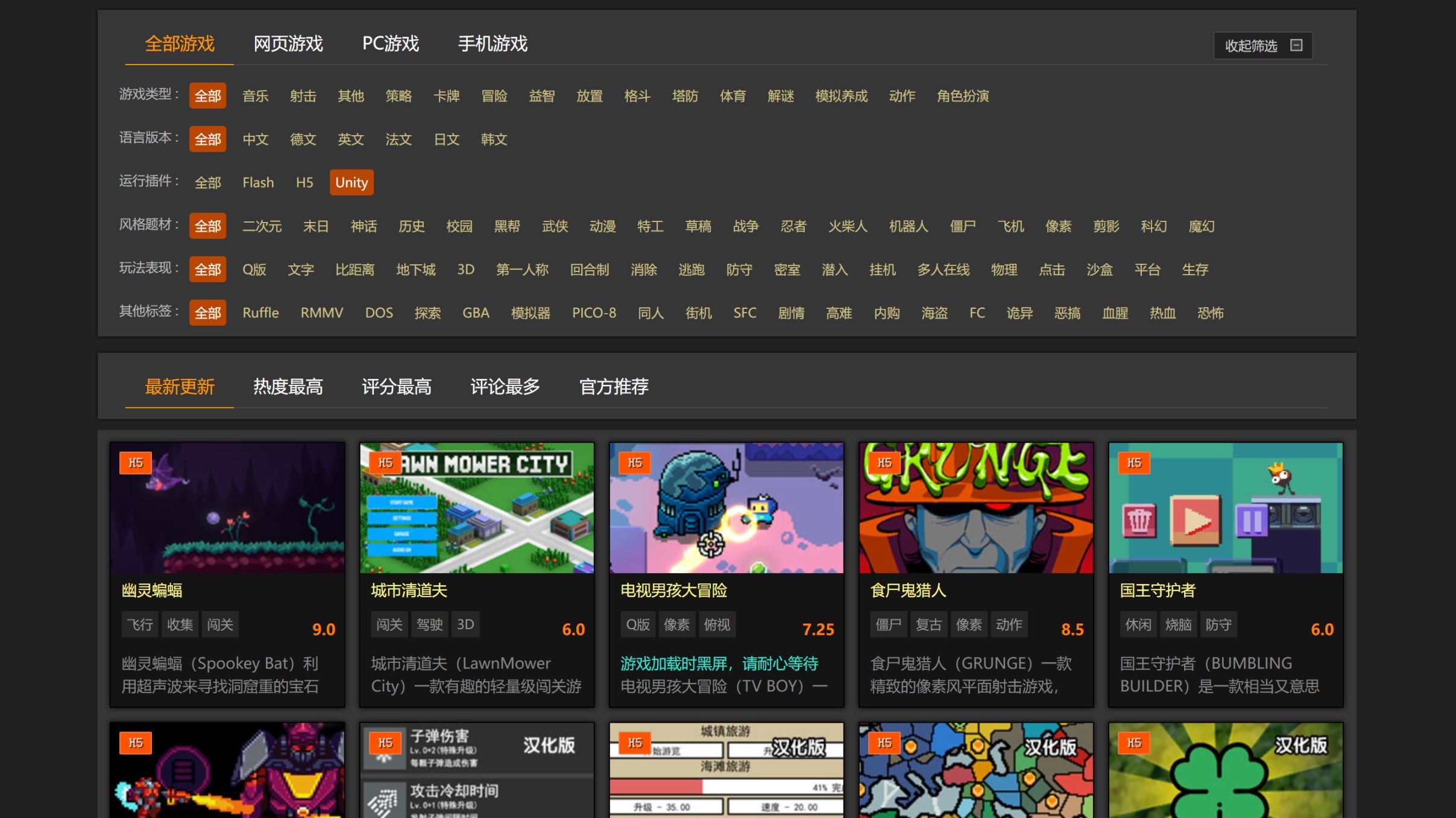
Task: Click the 9.0 rating on 幽灵蝙蝠
Action: pos(324,630)
